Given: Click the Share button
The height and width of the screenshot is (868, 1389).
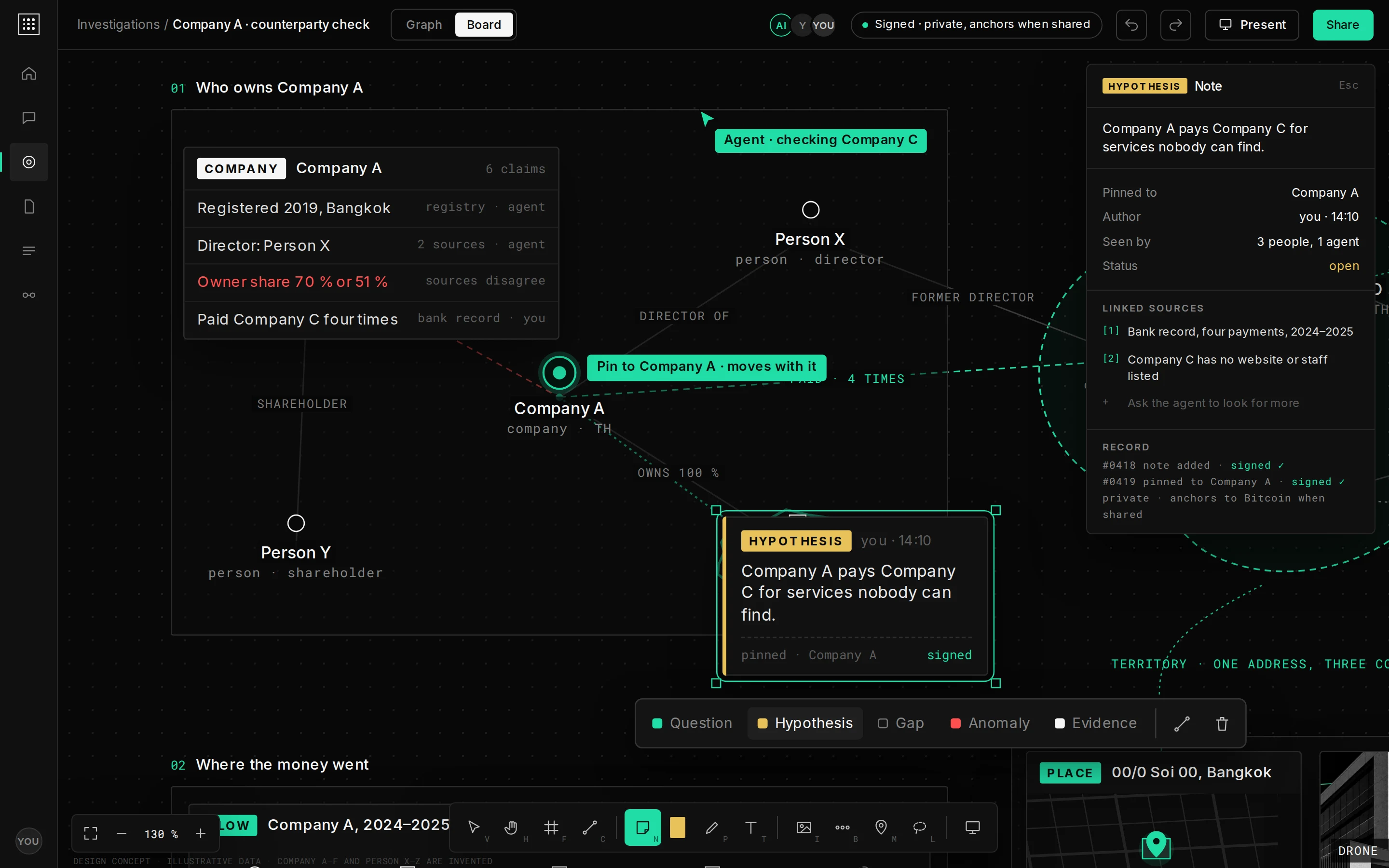Looking at the screenshot, I should pos(1343,25).
